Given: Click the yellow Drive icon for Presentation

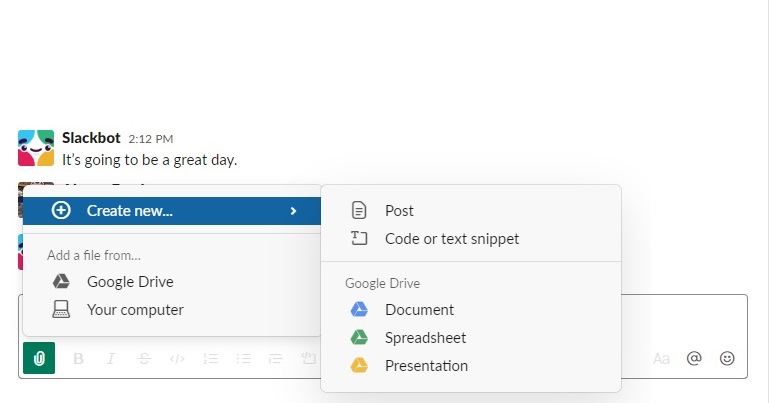Looking at the screenshot, I should tap(359, 365).
